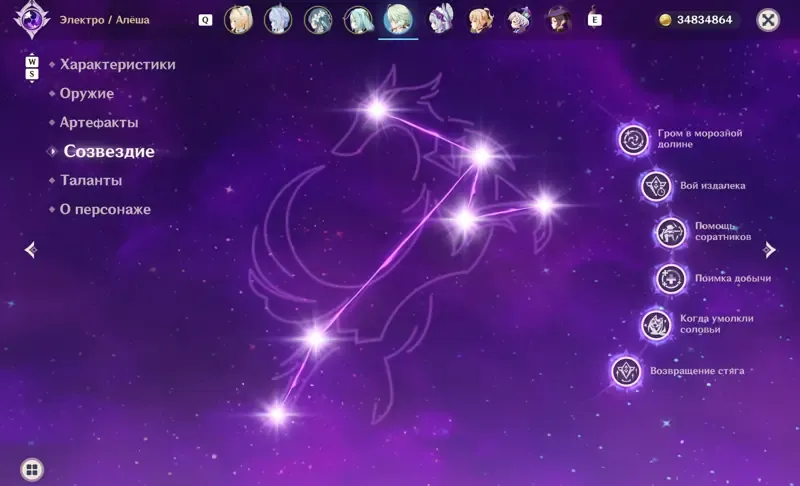Select the lilac-haired portrait with purple hat ornament
The width and height of the screenshot is (800, 486).
(x=519, y=20)
